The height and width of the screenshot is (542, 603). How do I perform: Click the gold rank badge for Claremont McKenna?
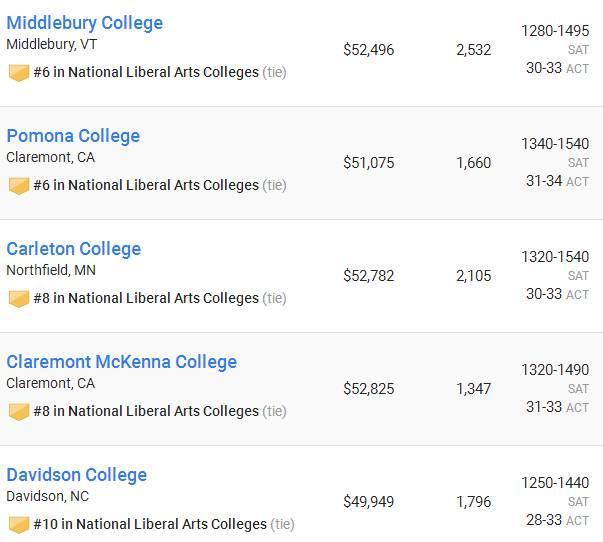(19, 412)
